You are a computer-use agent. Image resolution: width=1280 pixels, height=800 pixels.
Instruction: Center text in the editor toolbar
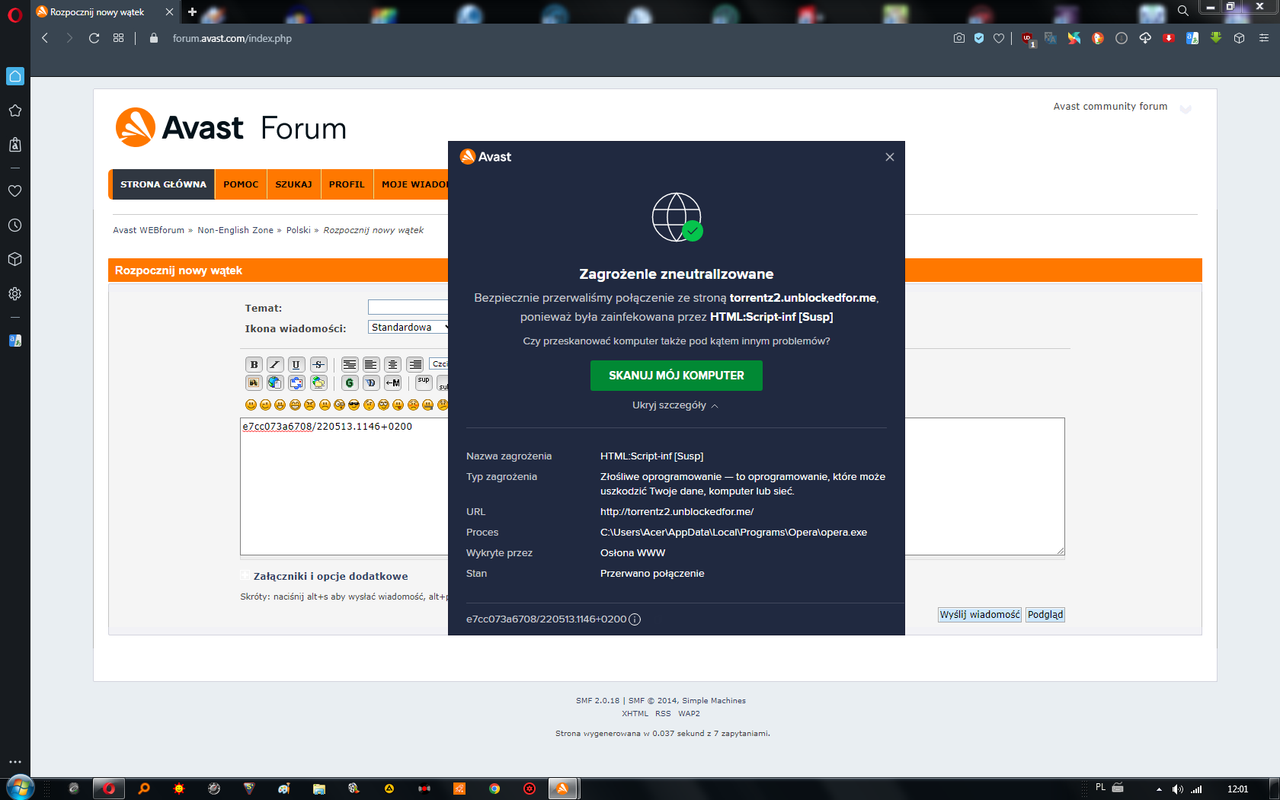click(393, 364)
